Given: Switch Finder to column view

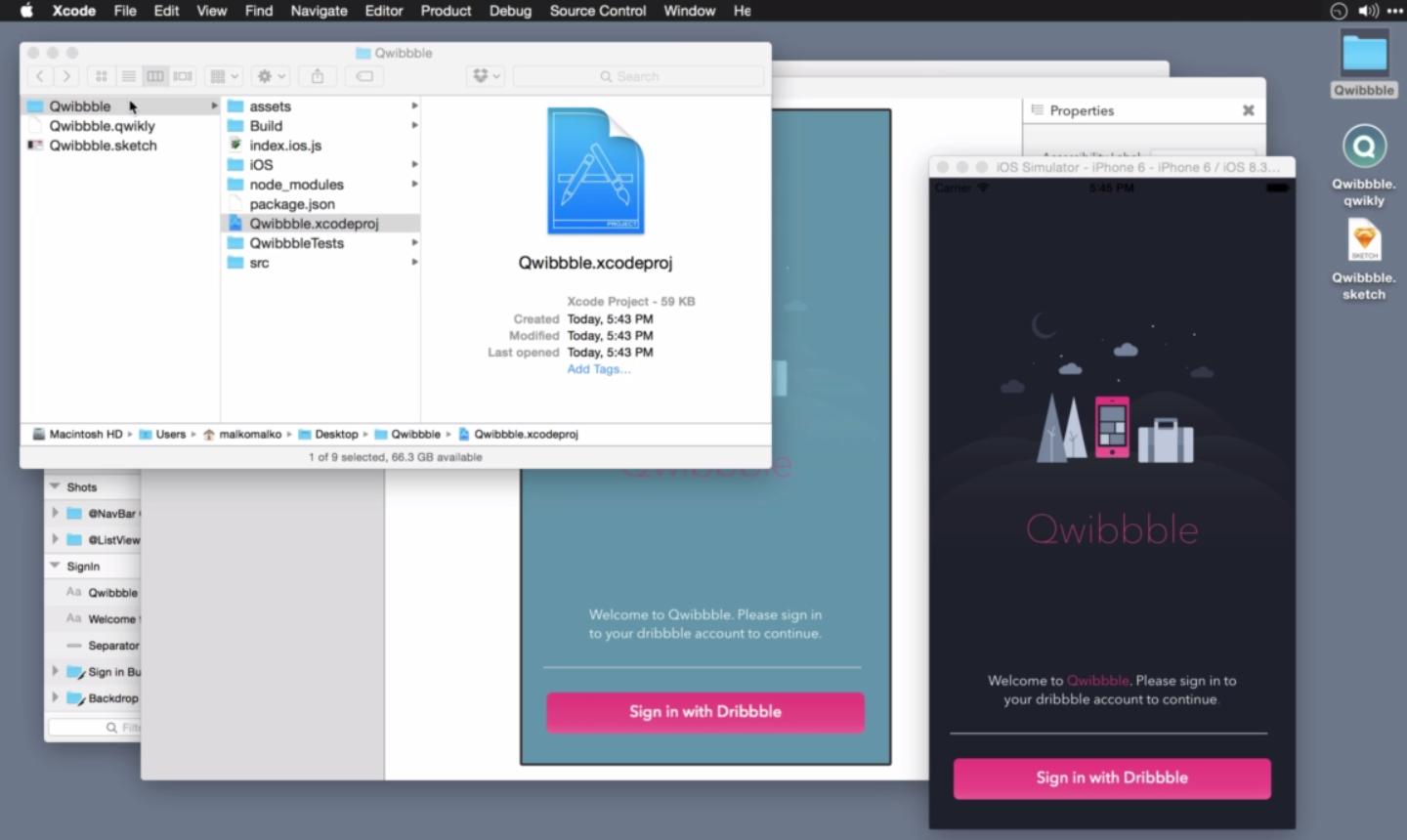Looking at the screenshot, I should point(155,76).
